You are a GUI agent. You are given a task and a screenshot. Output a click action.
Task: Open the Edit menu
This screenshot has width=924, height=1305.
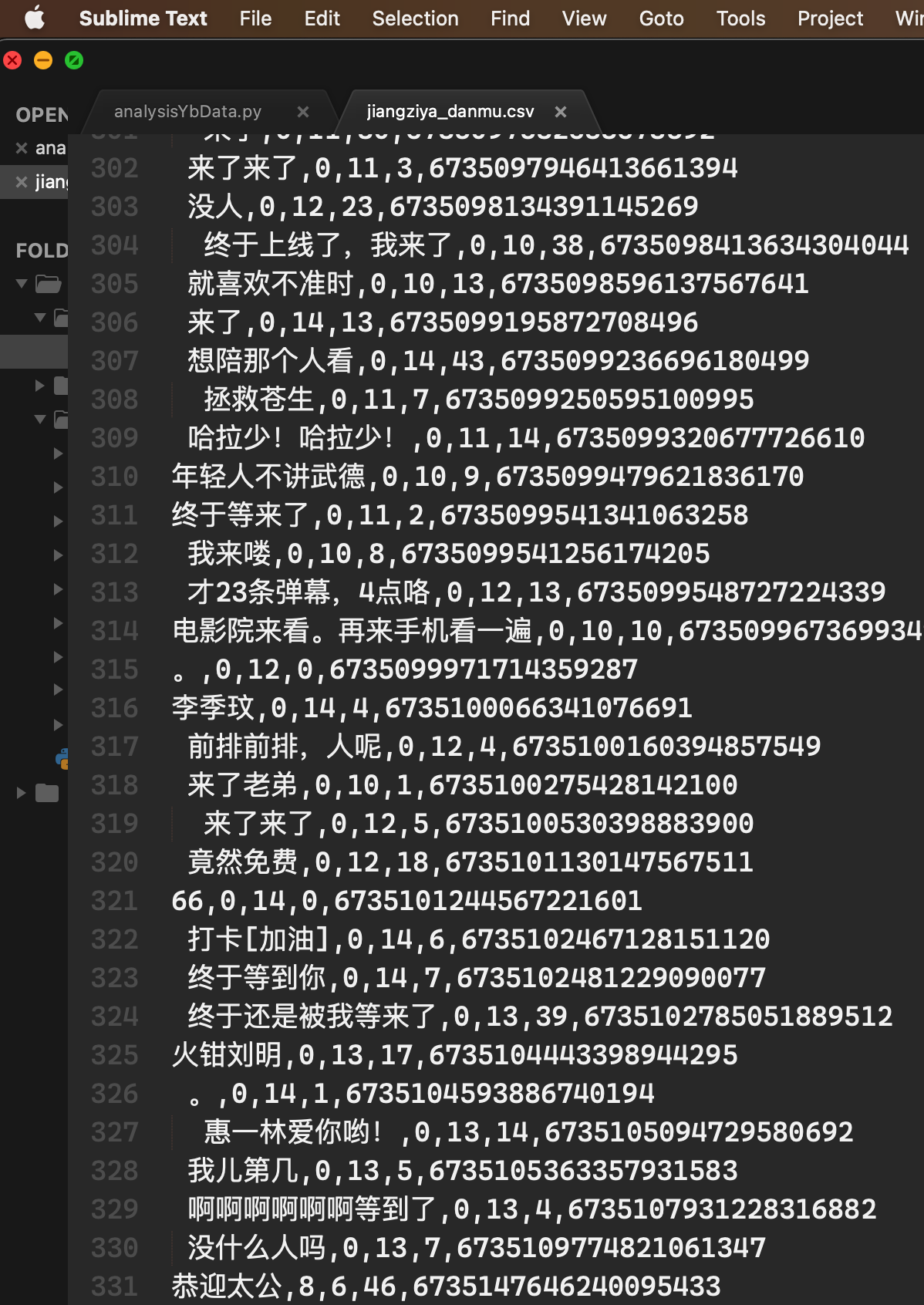coord(322,19)
